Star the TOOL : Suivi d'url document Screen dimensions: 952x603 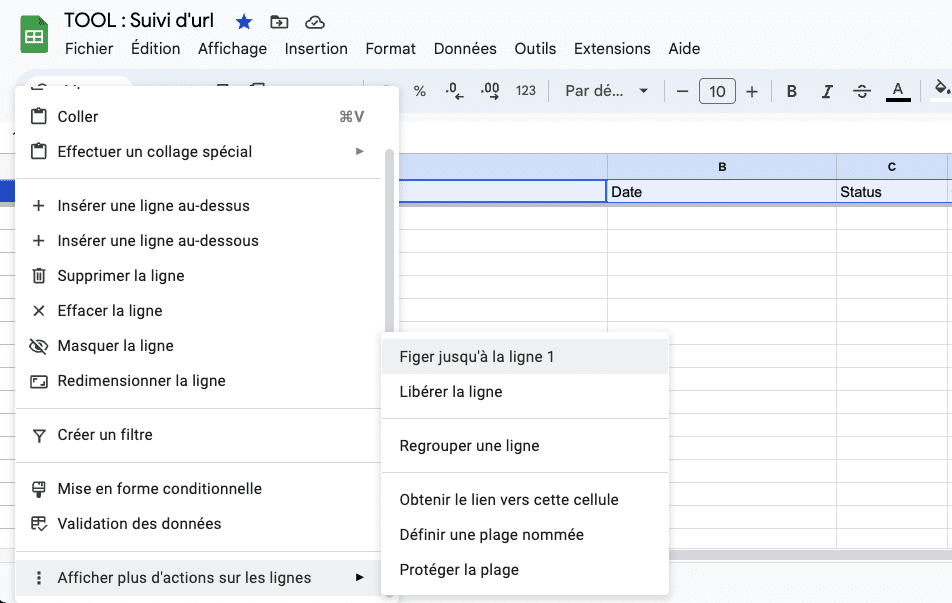tap(244, 22)
